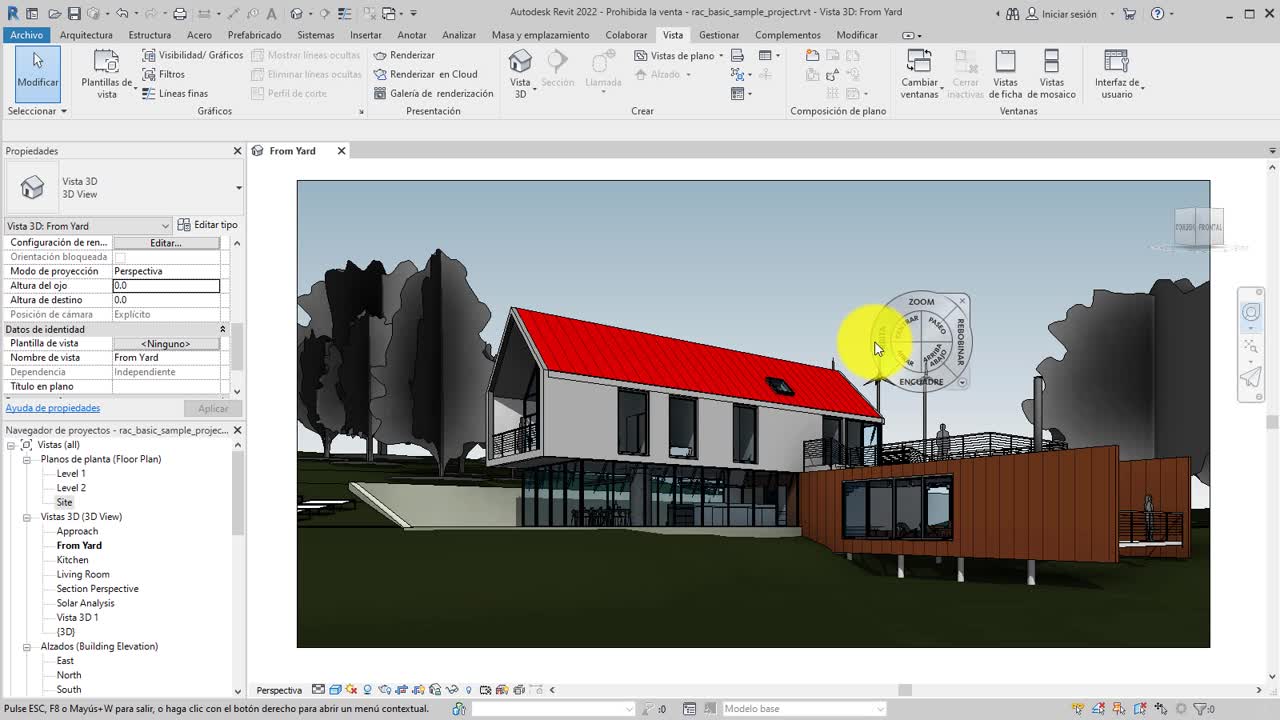
Task: Open Interfaz de usuario options
Action: click(1117, 75)
